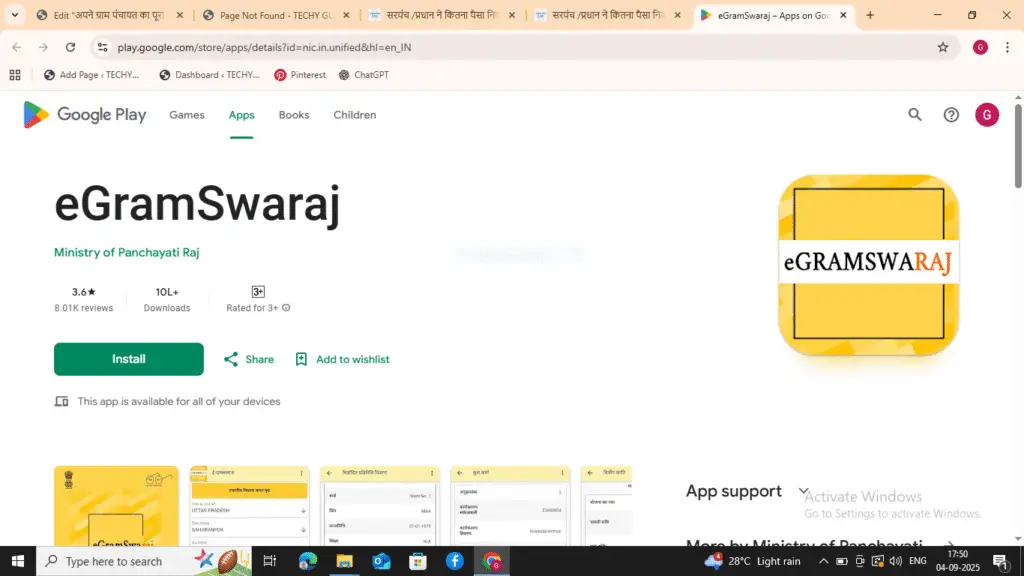Close the eGramSwaraj browser tab
The height and width of the screenshot is (576, 1024).
[843, 15]
